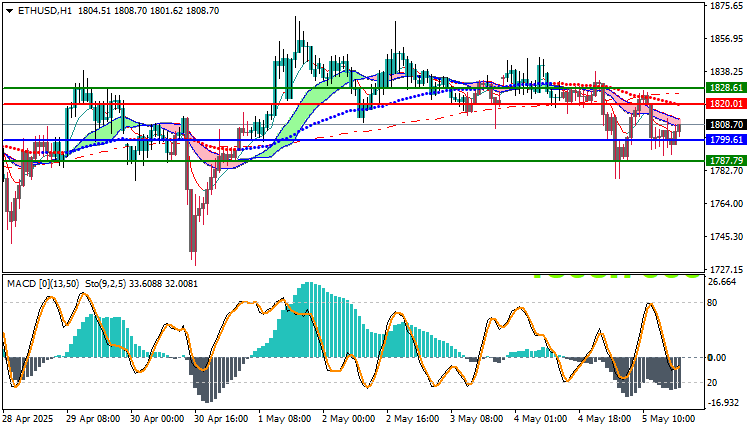750x430 pixels.
Task: Click the 4 May 01:00 time label
Action: (x=541, y=419)
